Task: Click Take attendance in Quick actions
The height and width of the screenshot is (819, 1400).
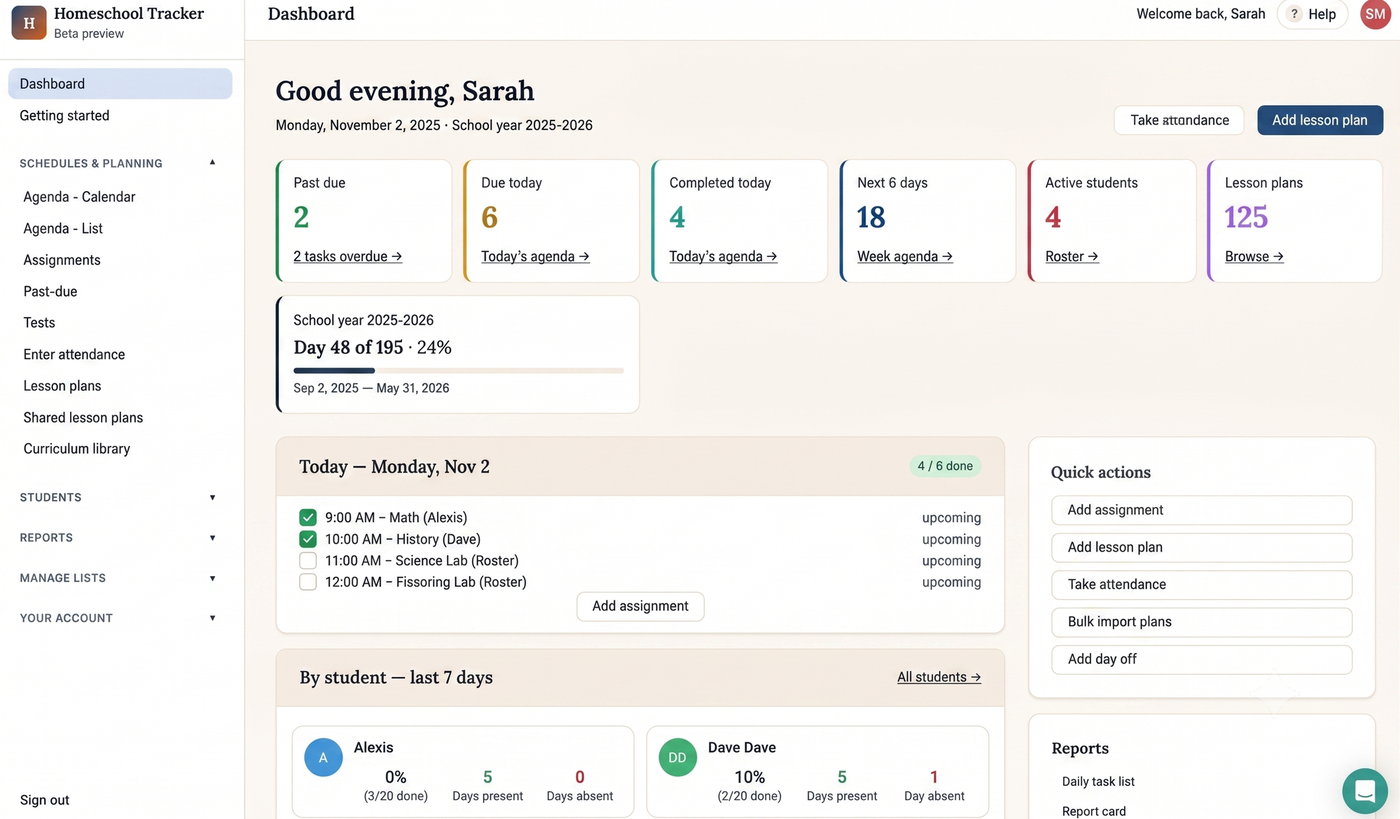Action: [1202, 584]
